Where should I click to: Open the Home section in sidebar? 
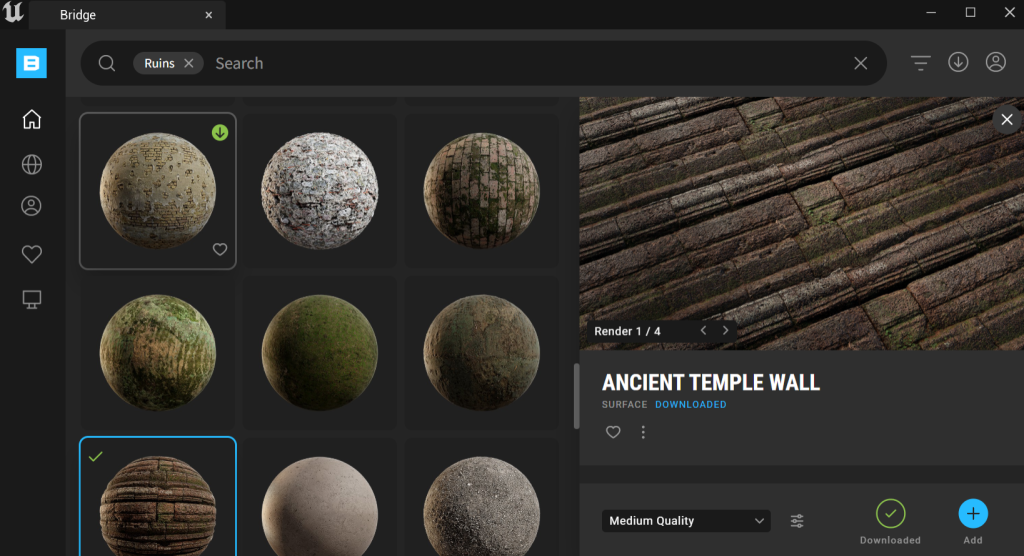click(32, 120)
